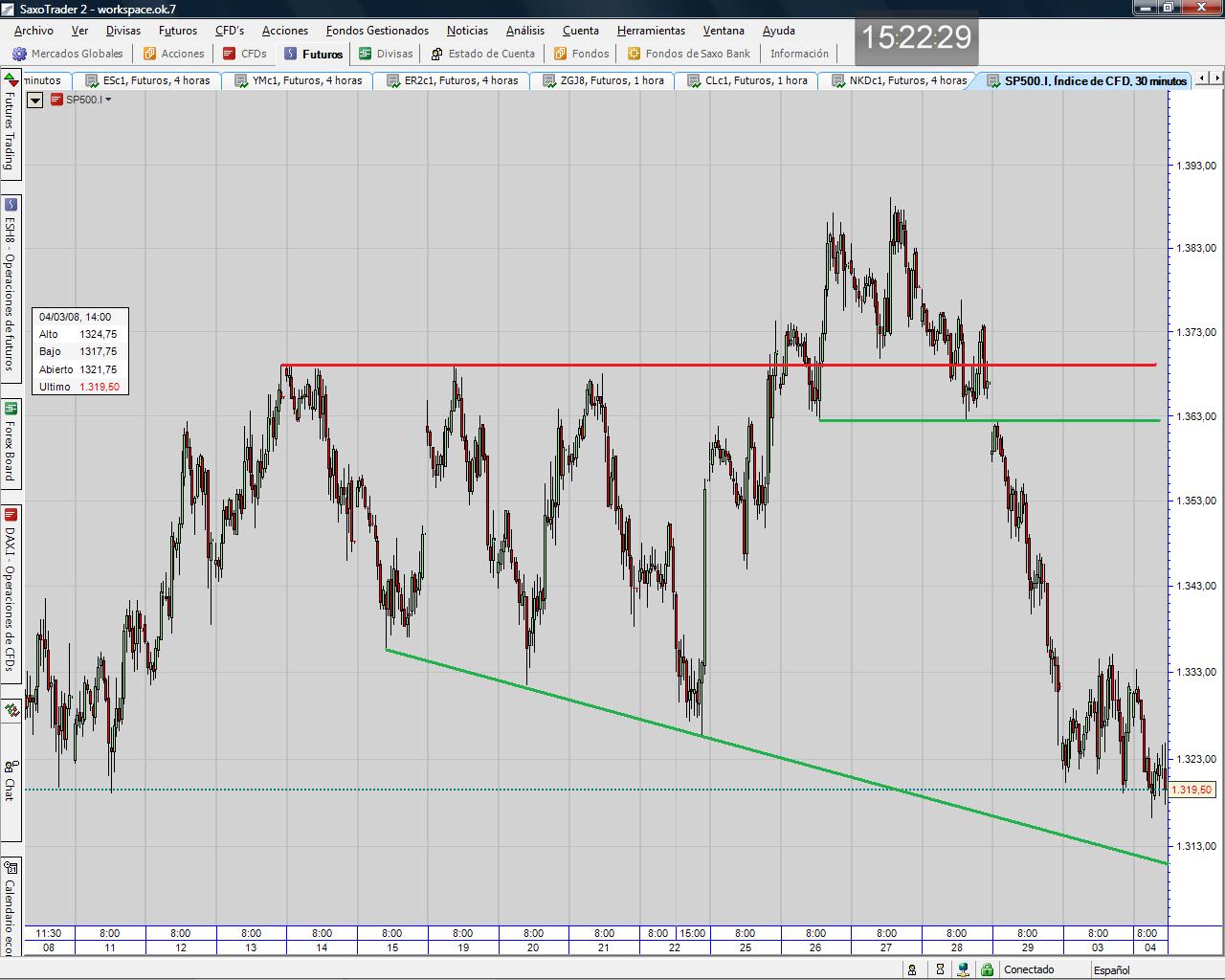Open the Ver menu
Viewport: 1225px width, 980px height.
click(79, 31)
